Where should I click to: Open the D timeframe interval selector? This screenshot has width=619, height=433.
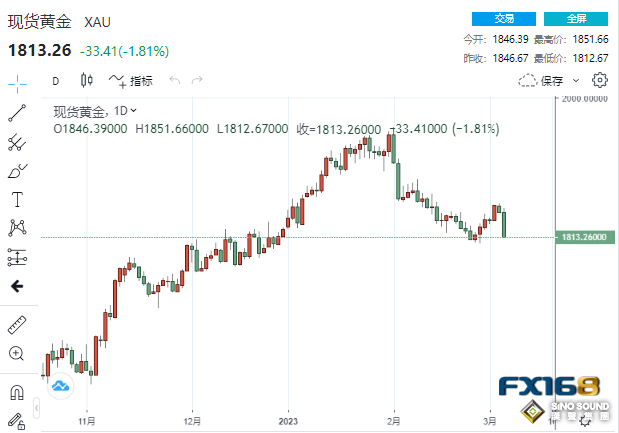56,81
